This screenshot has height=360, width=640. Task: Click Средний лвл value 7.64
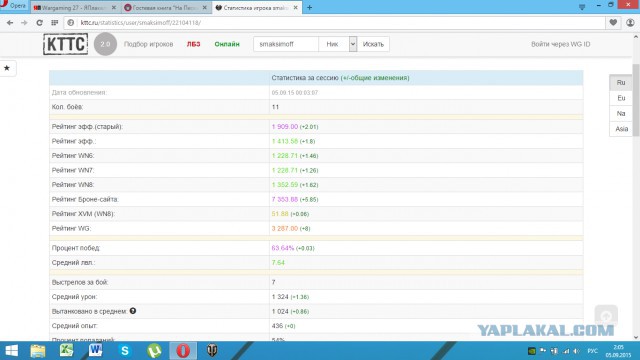(278, 262)
